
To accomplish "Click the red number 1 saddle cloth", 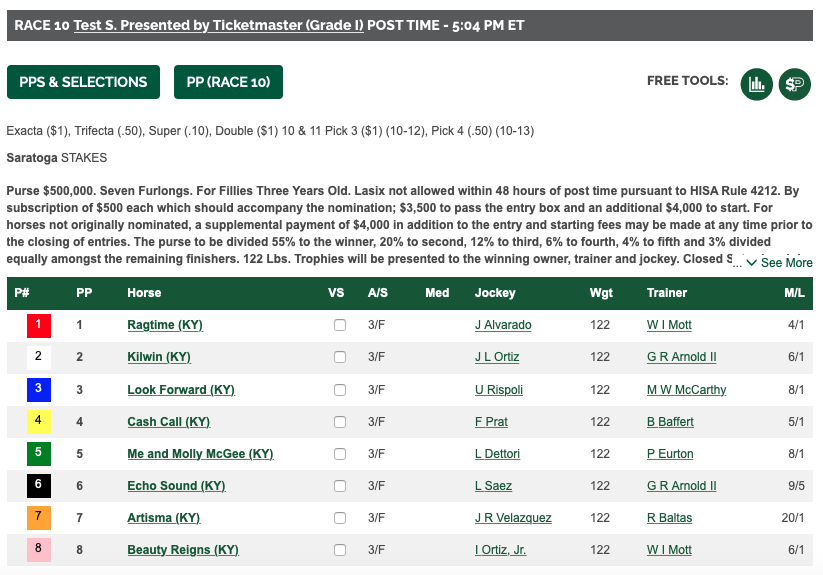I will point(39,325).
